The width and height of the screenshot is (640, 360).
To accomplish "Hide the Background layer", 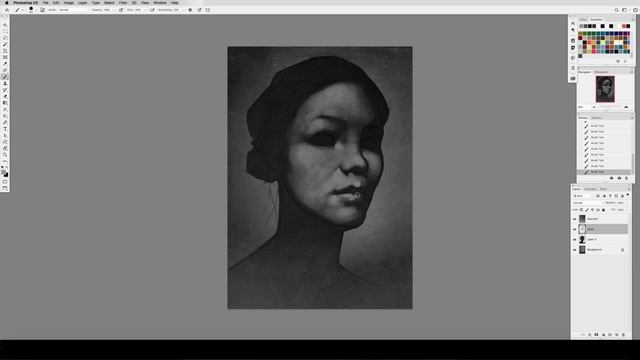I will coord(575,250).
